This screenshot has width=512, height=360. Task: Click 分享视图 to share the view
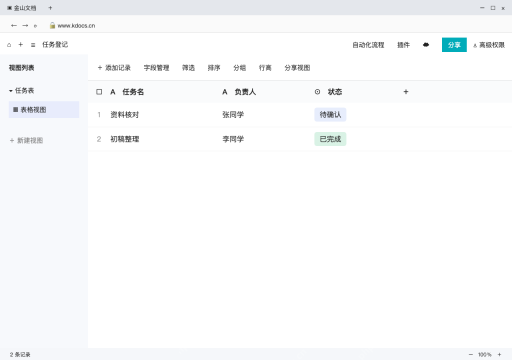pyautogui.click(x=297, y=68)
